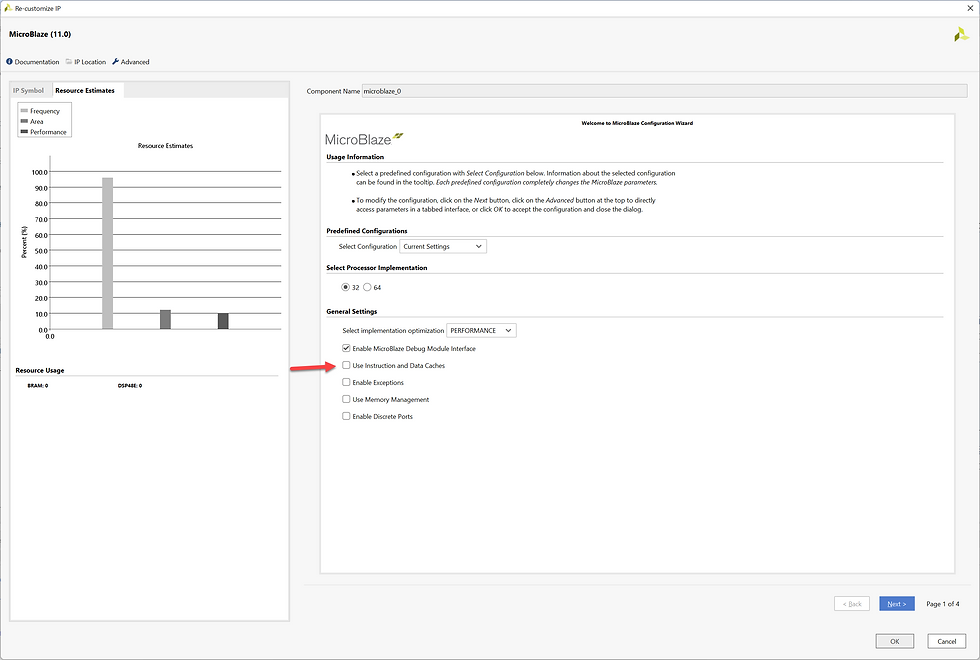980x660 pixels.
Task: Click the 'Page 1 of 4' text
Action: tap(942, 604)
